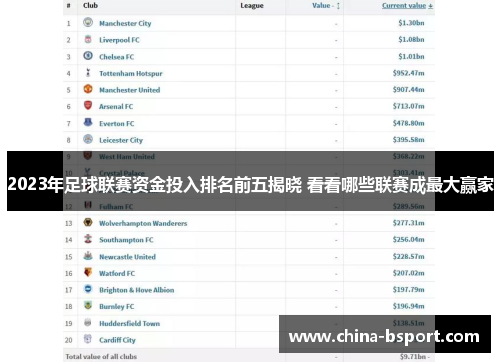This screenshot has width=500, height=362.
Task: Click the Arsenal FC club crest
Action: pos(88,106)
